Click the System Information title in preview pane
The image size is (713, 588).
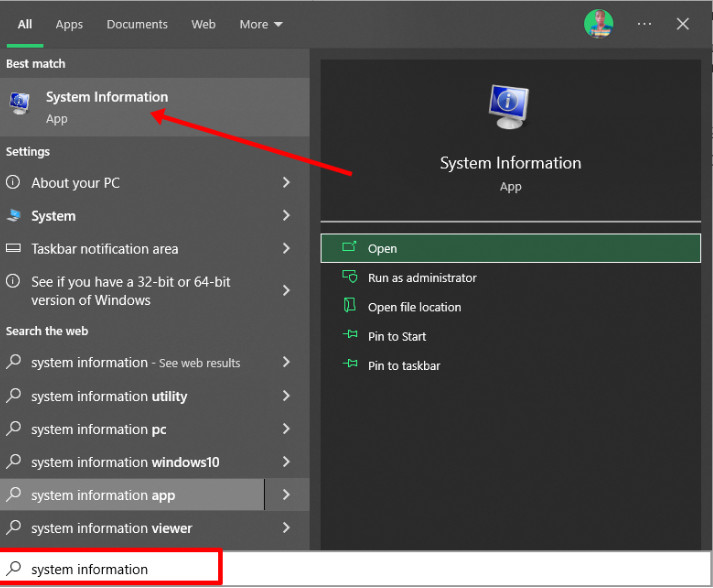[x=510, y=163]
